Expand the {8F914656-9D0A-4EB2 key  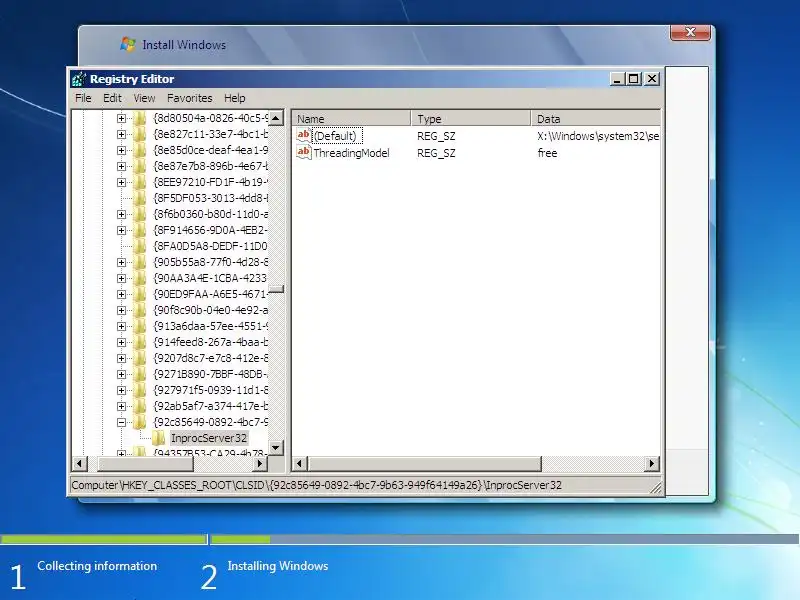121,230
